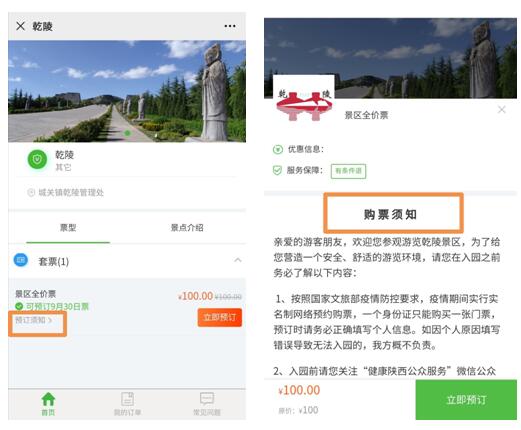The image size is (521, 430).
Task: Tap the blue 套票 ticket icon
Action: tap(21, 260)
